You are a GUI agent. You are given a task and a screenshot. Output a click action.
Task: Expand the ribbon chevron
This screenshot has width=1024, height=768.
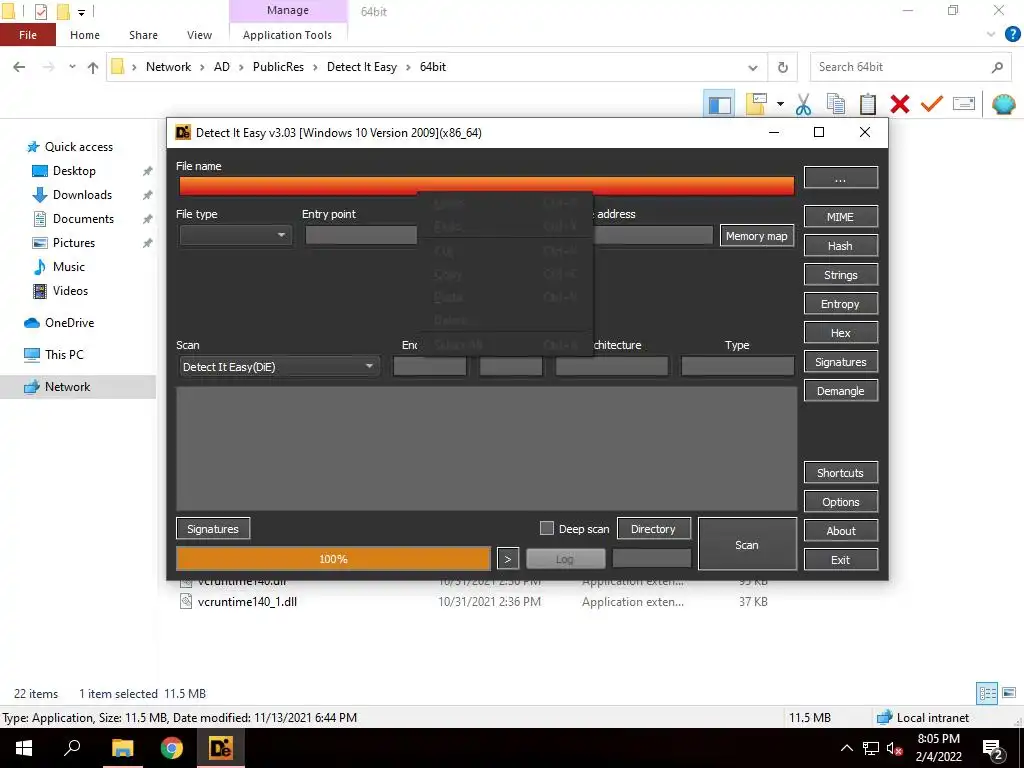click(x=991, y=34)
